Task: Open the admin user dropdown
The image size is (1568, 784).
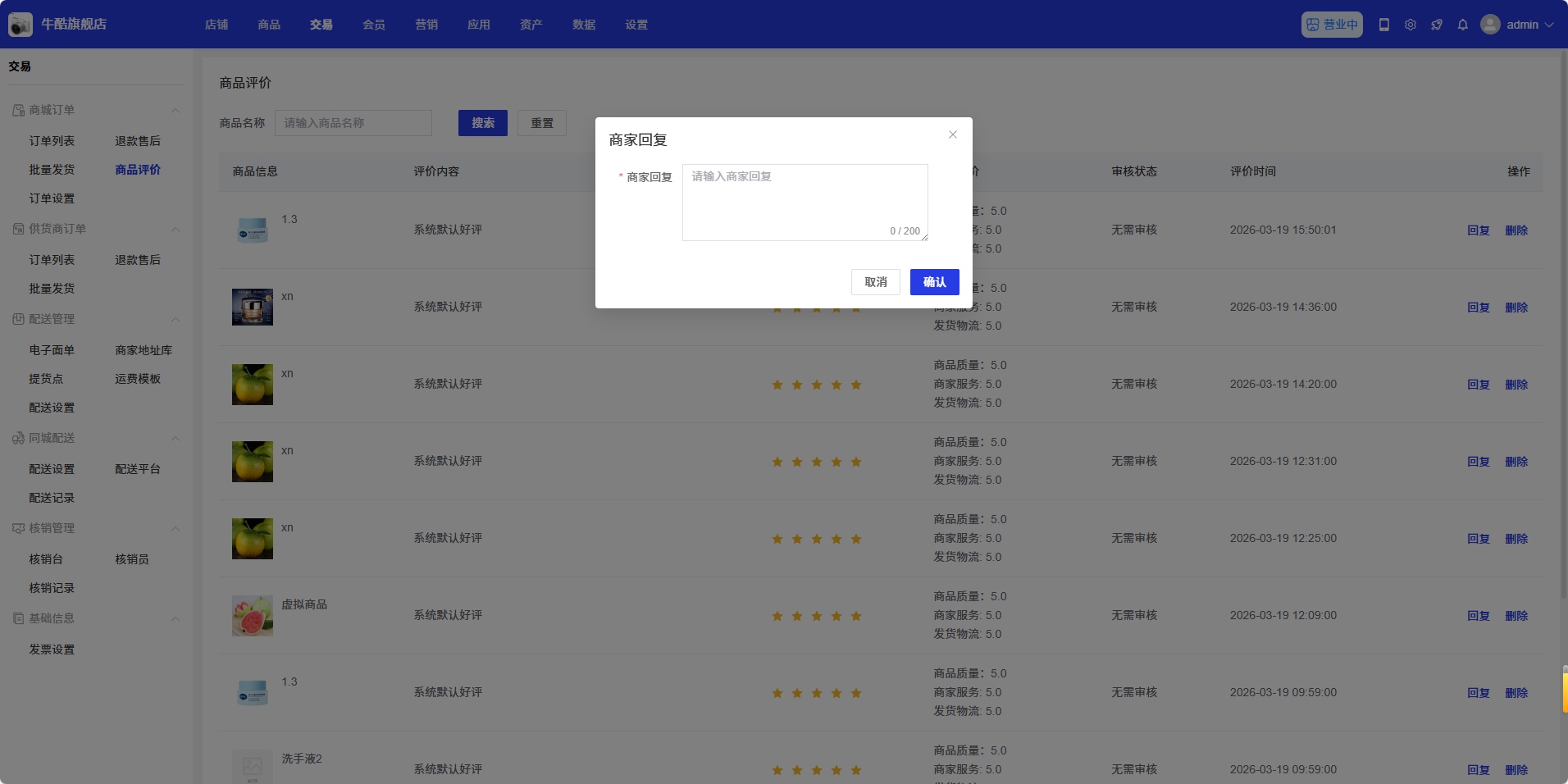Action: (1517, 25)
